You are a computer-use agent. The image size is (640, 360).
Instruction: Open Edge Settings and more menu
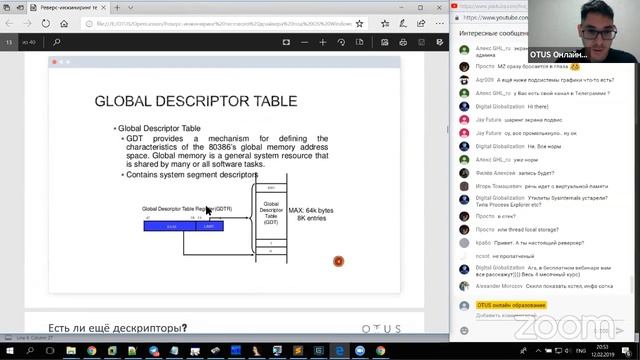[440, 24]
